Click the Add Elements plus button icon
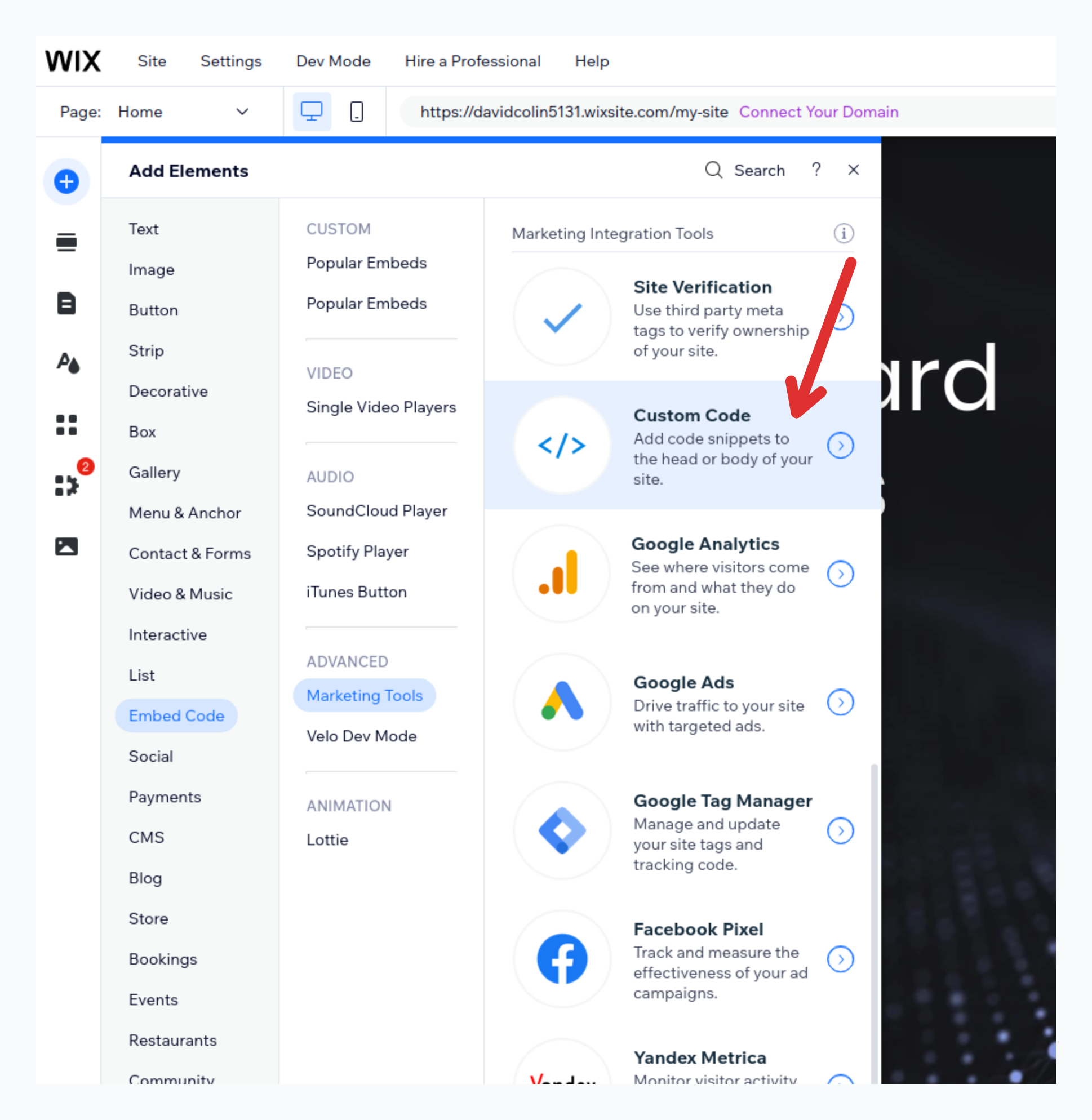1092x1120 pixels. point(66,181)
